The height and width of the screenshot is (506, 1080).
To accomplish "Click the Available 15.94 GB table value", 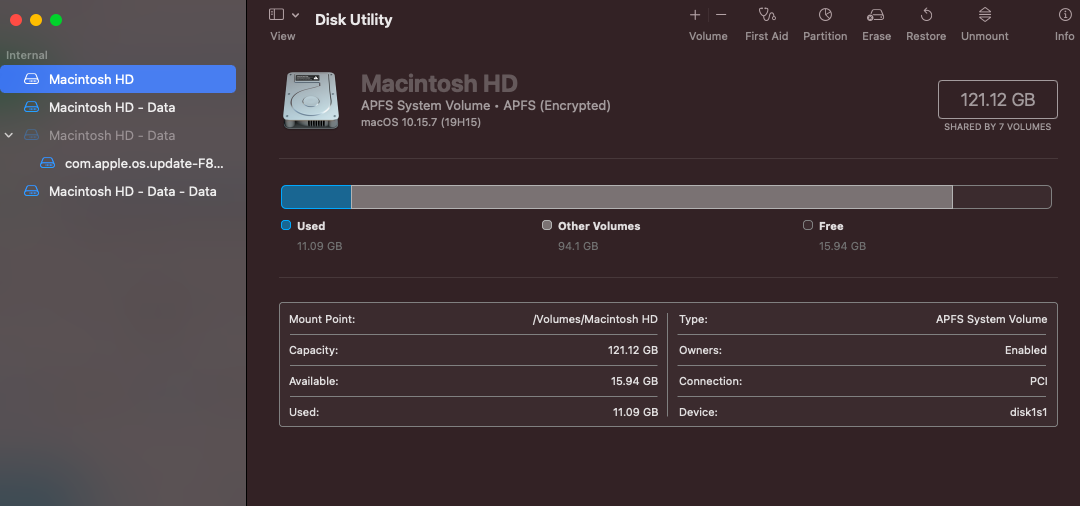I will click(635, 381).
